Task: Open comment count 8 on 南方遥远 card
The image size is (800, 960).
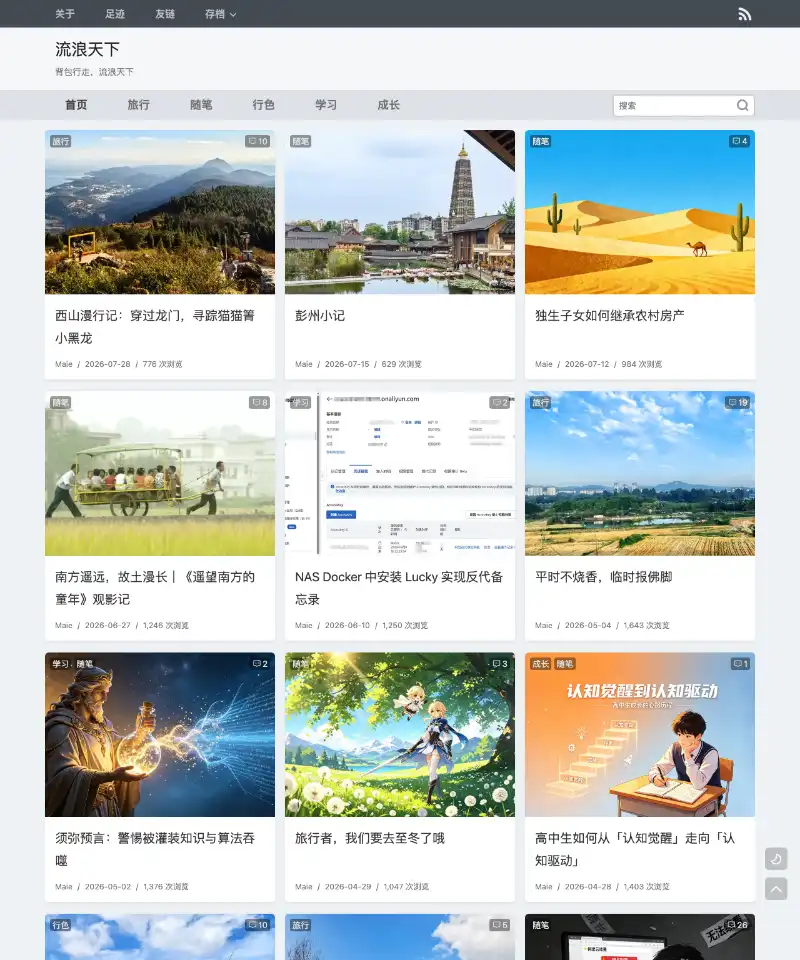Action: [260, 403]
